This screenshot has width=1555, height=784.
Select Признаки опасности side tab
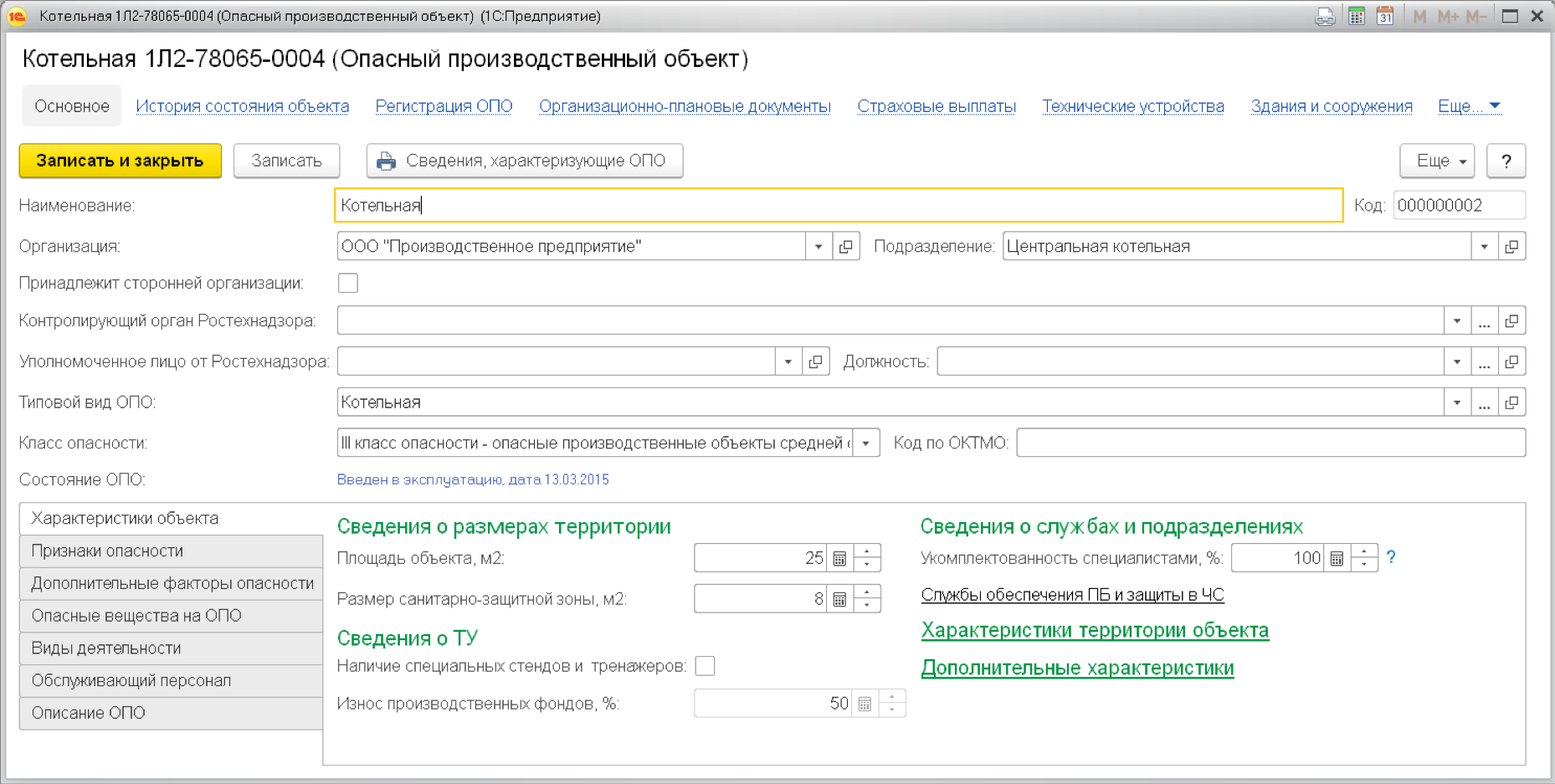click(171, 551)
